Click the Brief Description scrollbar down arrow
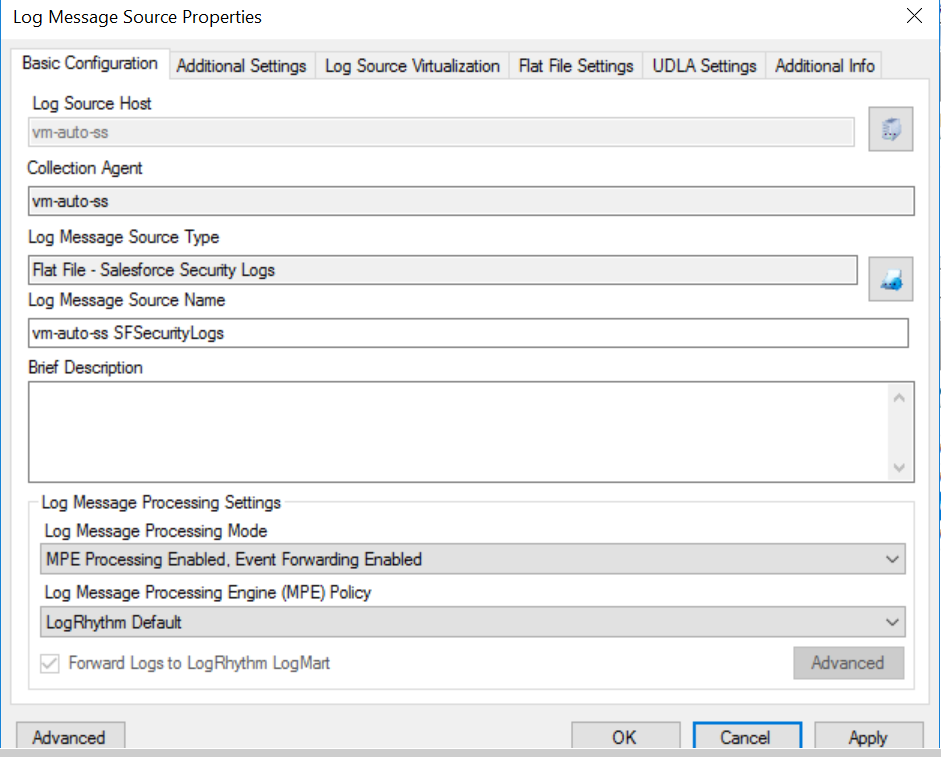This screenshot has width=941, height=757. click(899, 467)
